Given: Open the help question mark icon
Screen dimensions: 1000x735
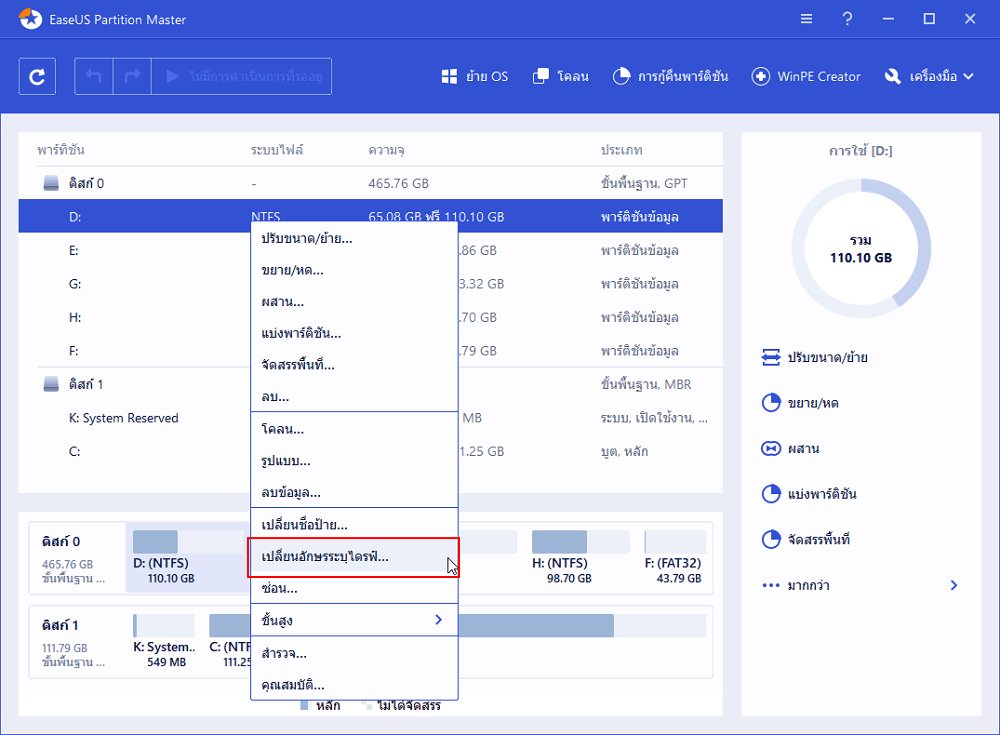Looking at the screenshot, I should click(x=847, y=19).
